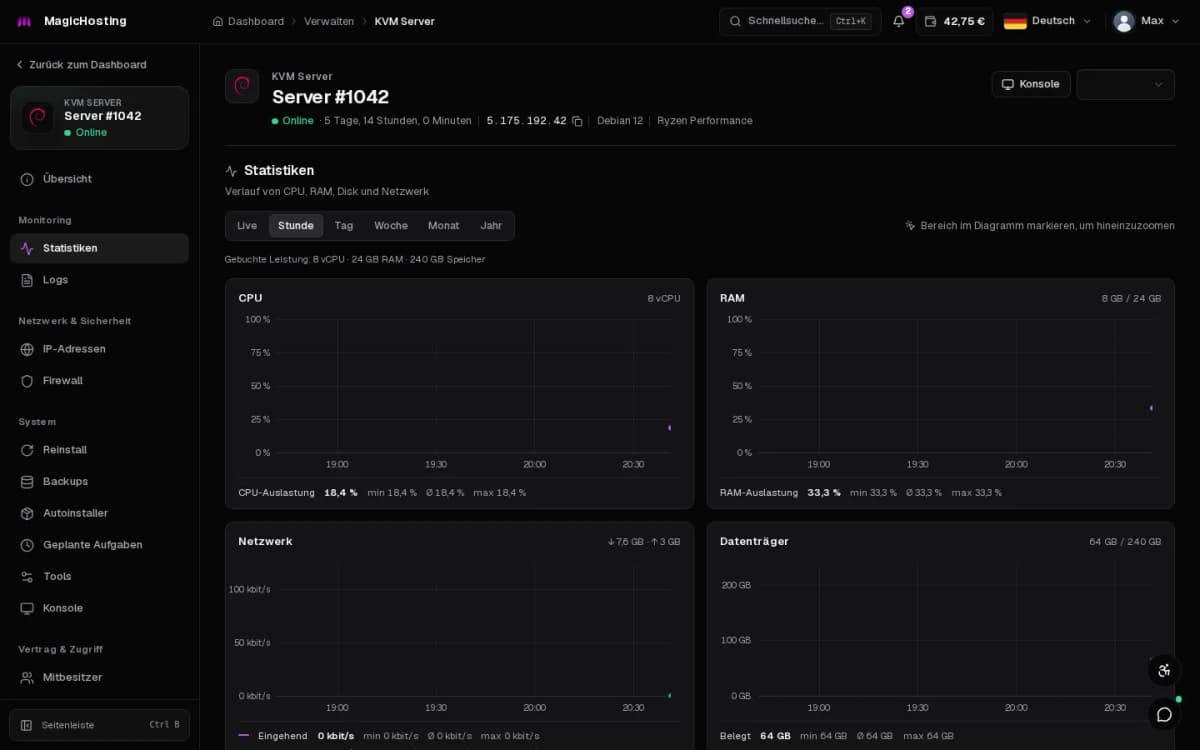Click the sidebar Konsole monitor icon
This screenshot has width=1200, height=750.
(x=27, y=608)
